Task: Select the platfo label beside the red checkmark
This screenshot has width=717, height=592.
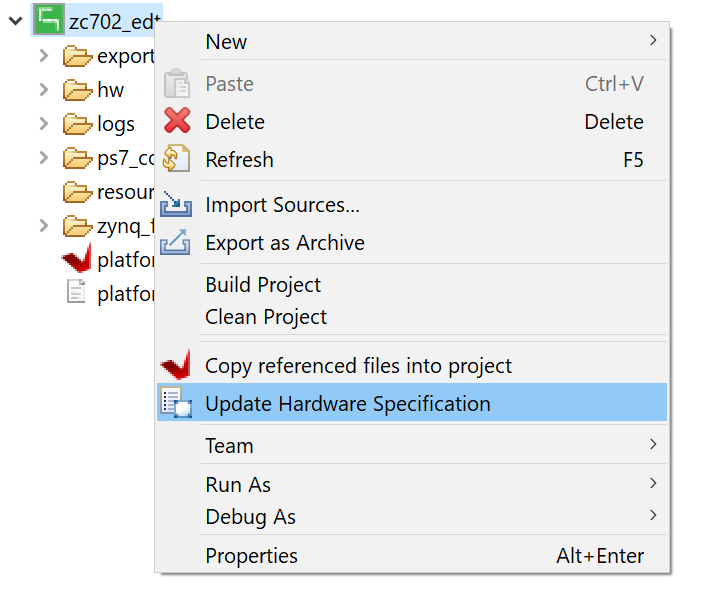Action: coord(126,260)
